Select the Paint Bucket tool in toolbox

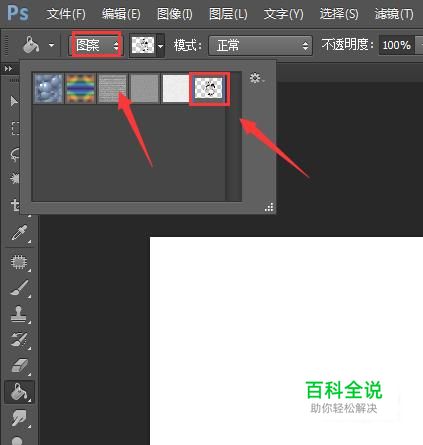(19, 392)
